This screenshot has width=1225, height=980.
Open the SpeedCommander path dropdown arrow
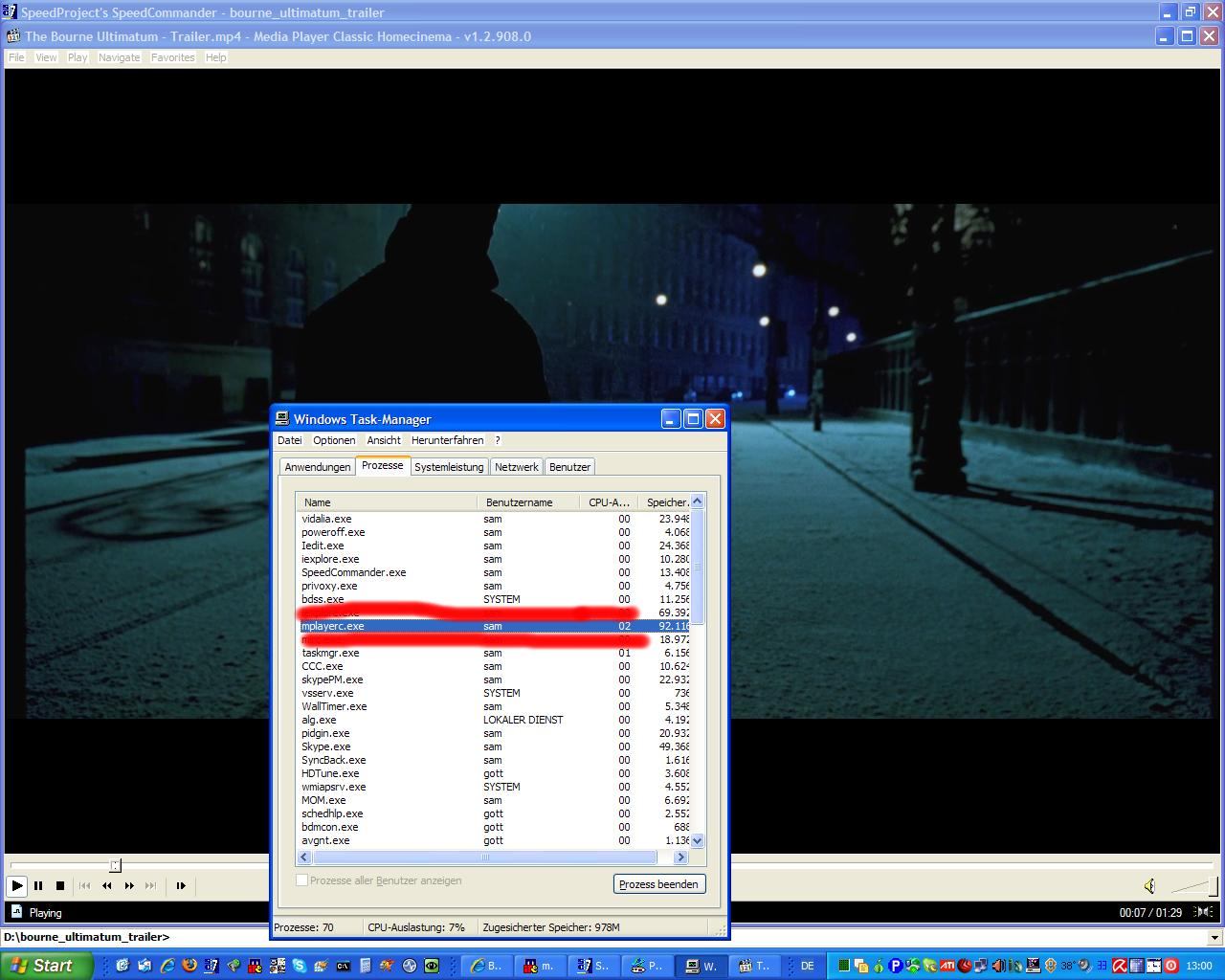coord(1214,938)
